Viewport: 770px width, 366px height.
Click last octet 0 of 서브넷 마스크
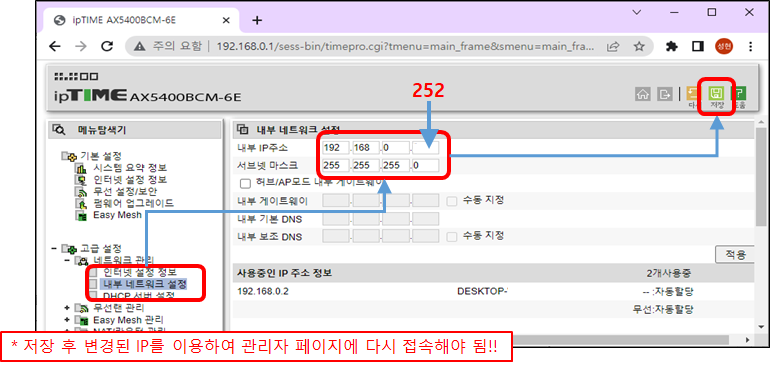[426, 166]
